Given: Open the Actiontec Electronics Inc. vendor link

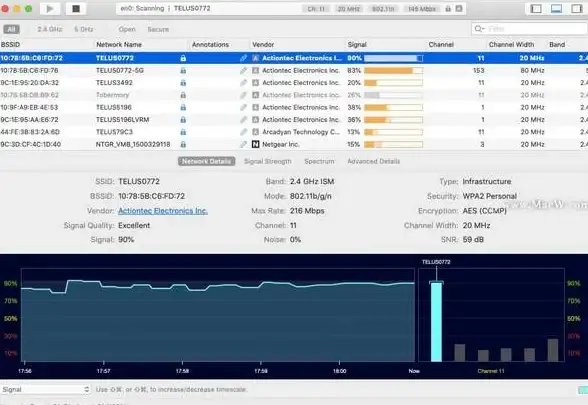Looking at the screenshot, I should pos(163,211).
